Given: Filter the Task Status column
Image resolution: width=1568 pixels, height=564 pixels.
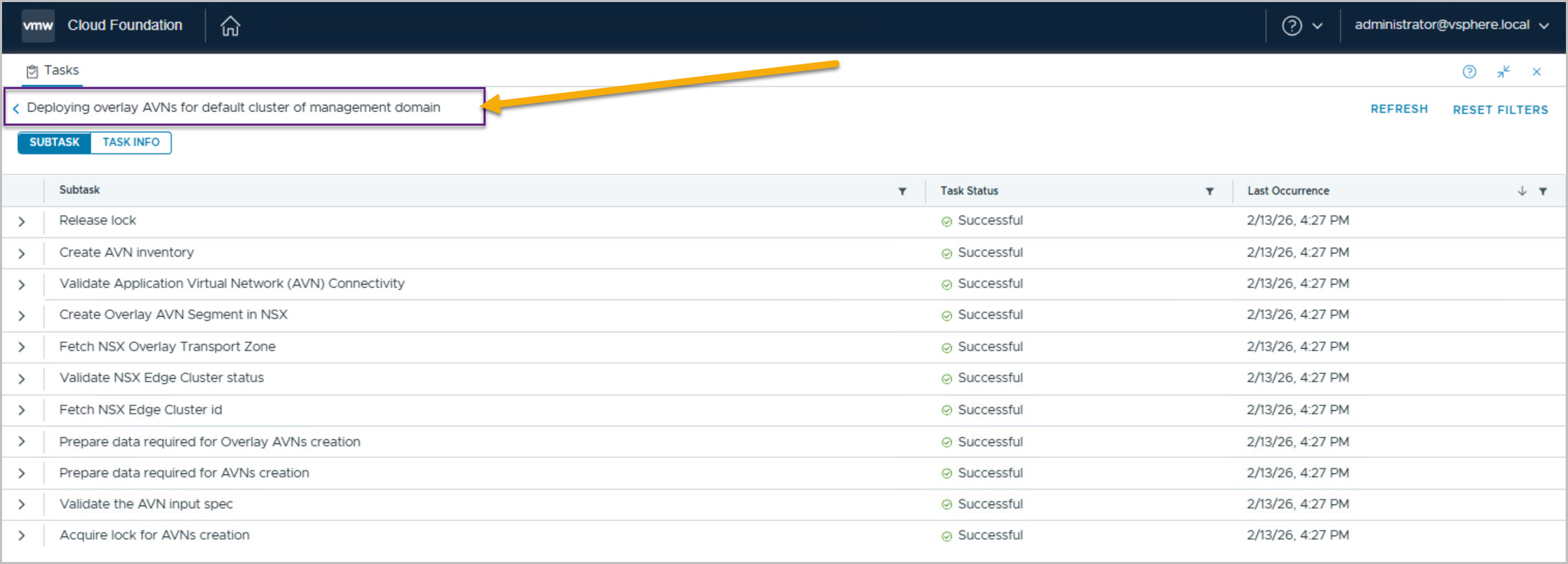Looking at the screenshot, I should 1209,191.
